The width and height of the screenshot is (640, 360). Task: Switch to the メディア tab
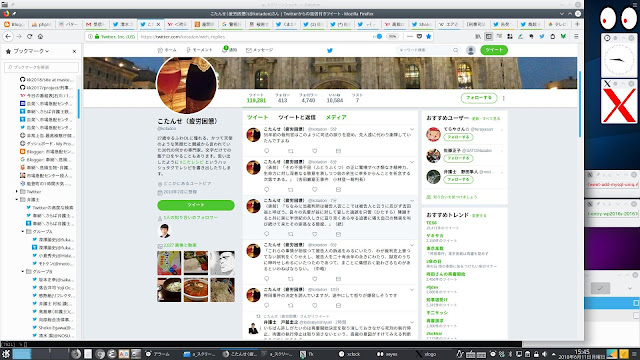336,118
